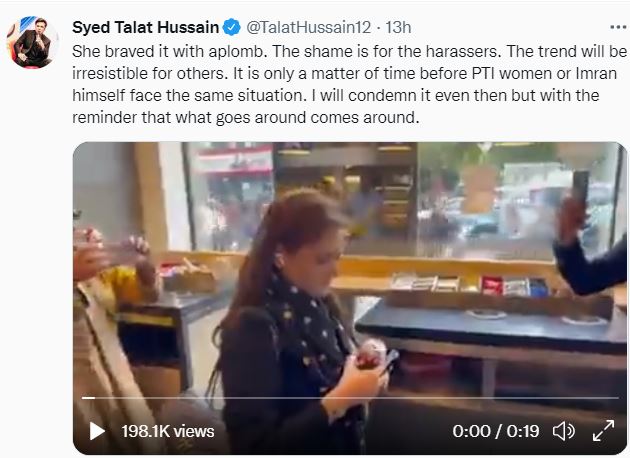Click the 198.1K views counter

point(168,431)
